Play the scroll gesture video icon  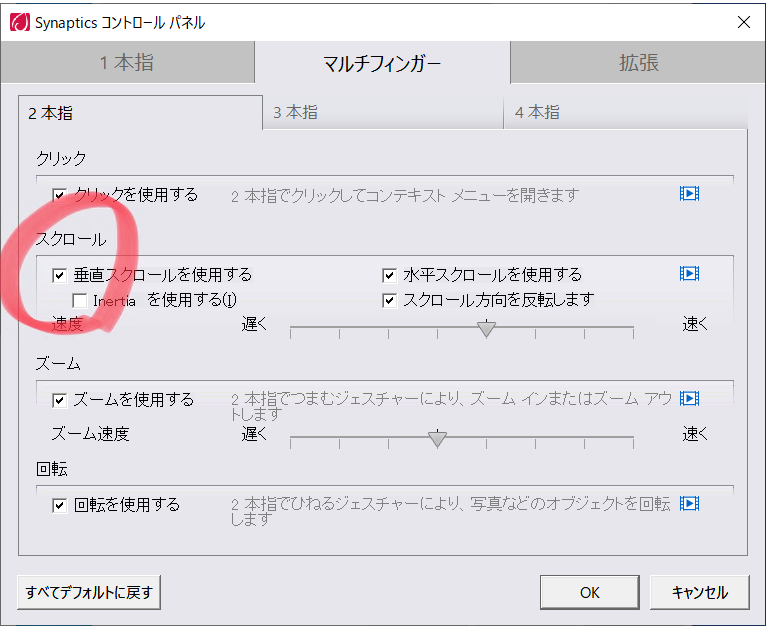(x=688, y=274)
